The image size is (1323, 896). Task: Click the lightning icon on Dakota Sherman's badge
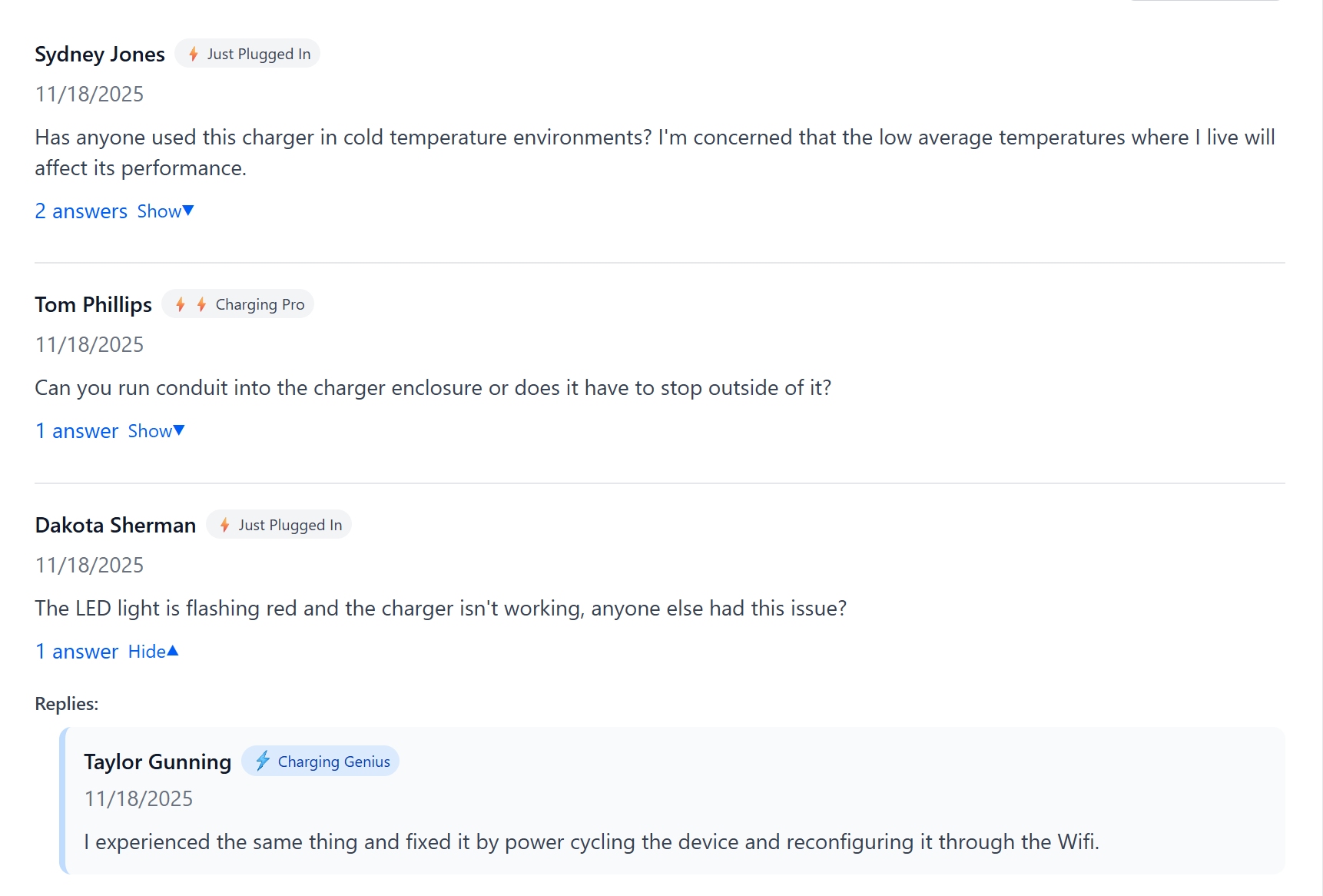click(224, 525)
